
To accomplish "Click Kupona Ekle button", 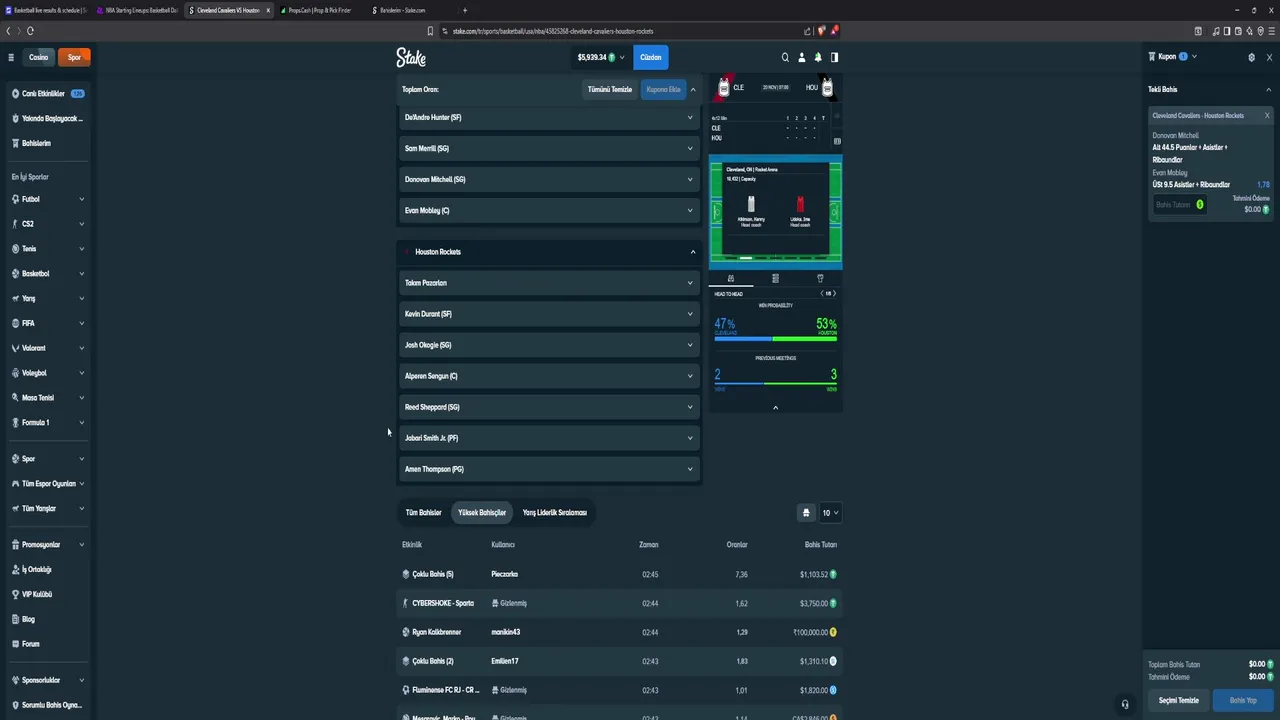I will 663,89.
